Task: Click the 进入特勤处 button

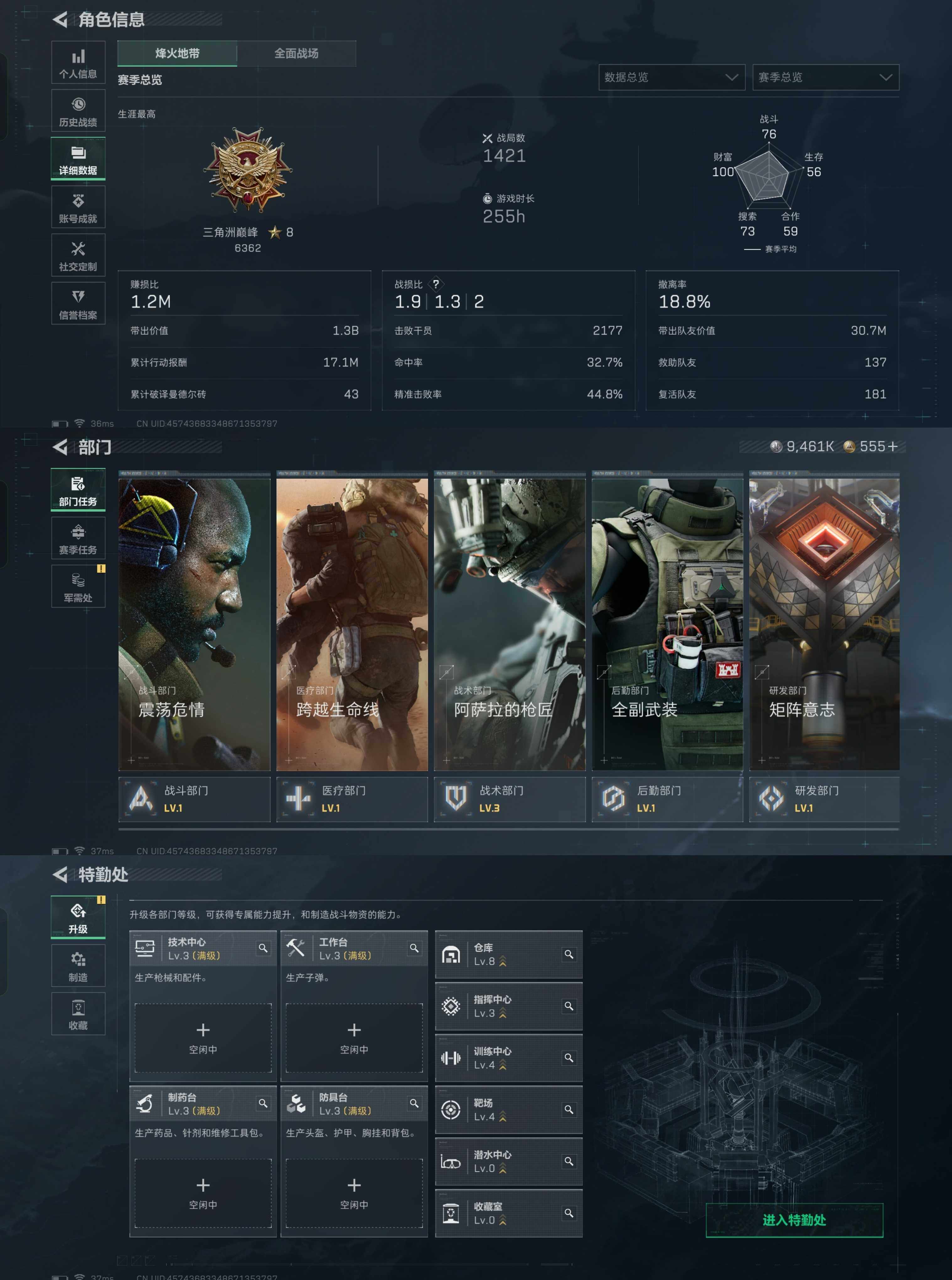Action: tap(794, 1219)
